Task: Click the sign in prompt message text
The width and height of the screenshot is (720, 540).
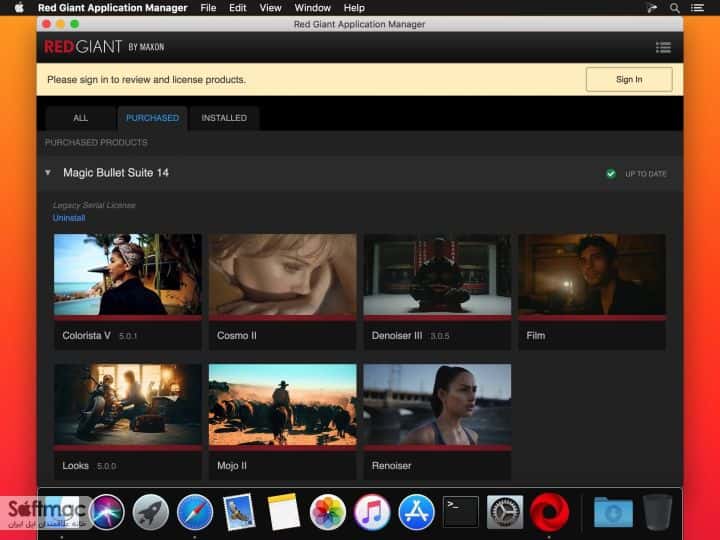Action: pos(146,79)
